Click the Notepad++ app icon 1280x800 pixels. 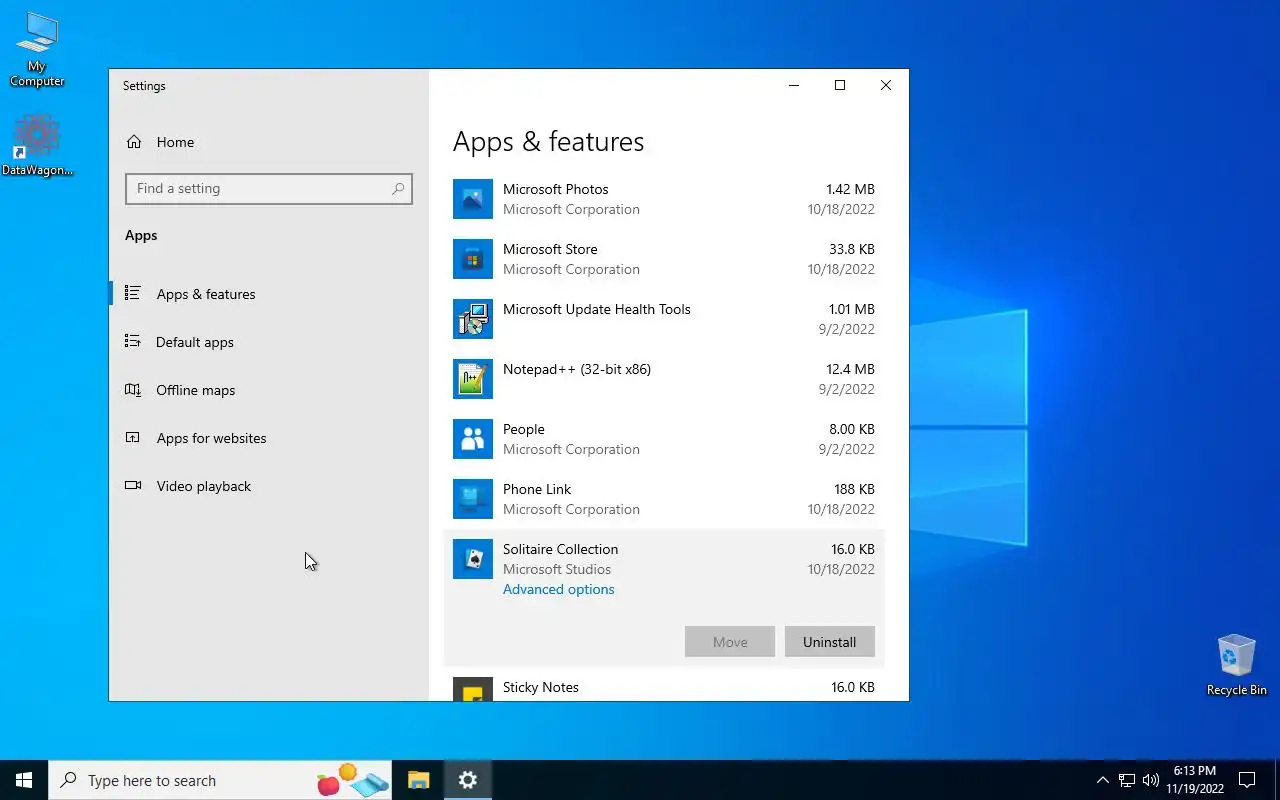[473, 379]
